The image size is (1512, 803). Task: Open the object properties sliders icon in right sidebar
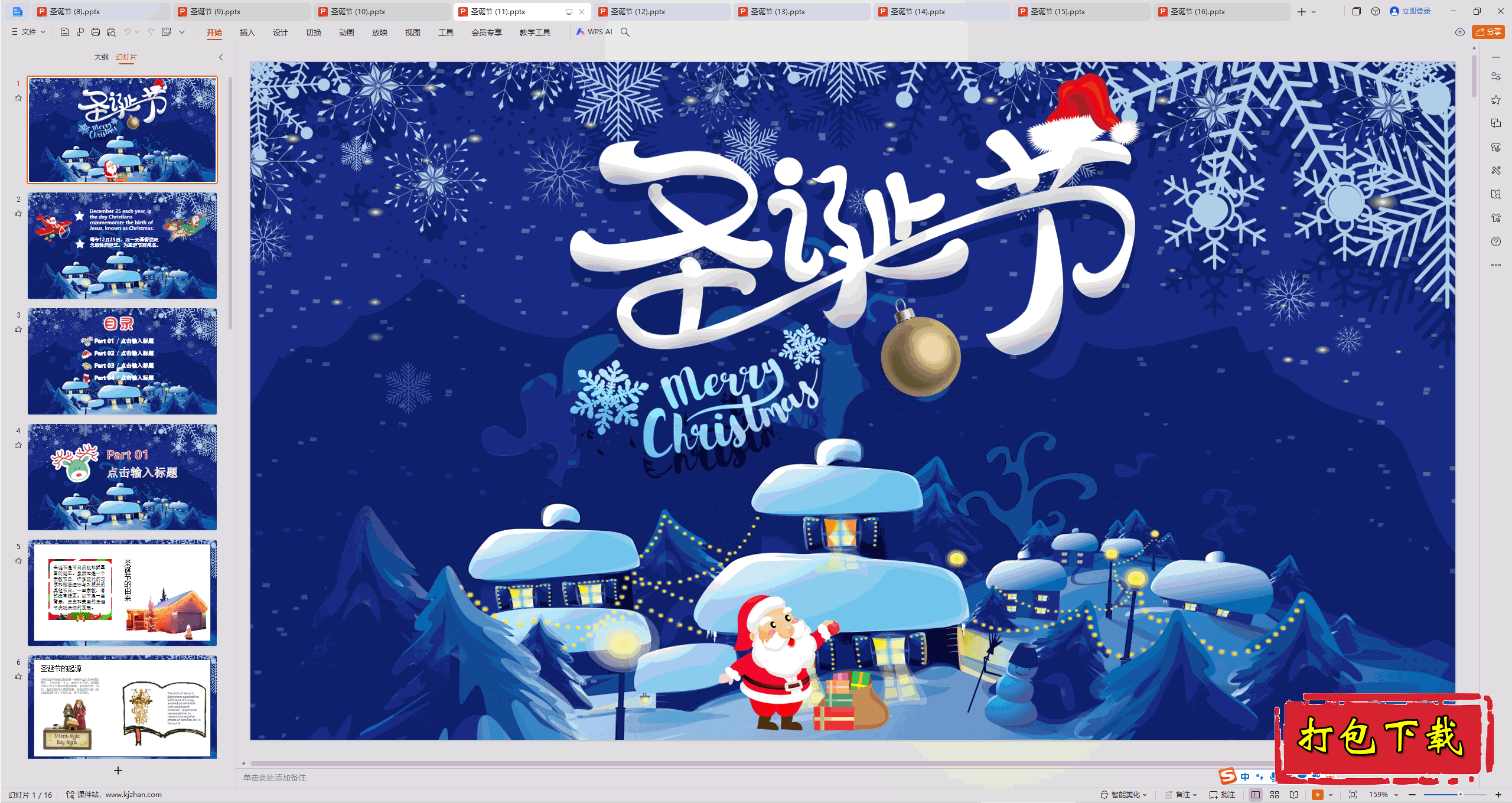coord(1496,76)
